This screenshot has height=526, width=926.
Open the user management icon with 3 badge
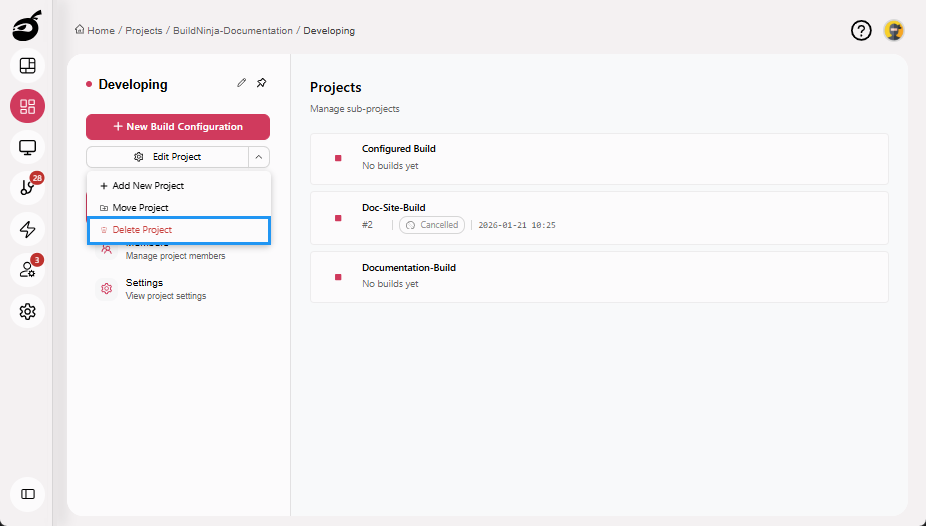27,270
